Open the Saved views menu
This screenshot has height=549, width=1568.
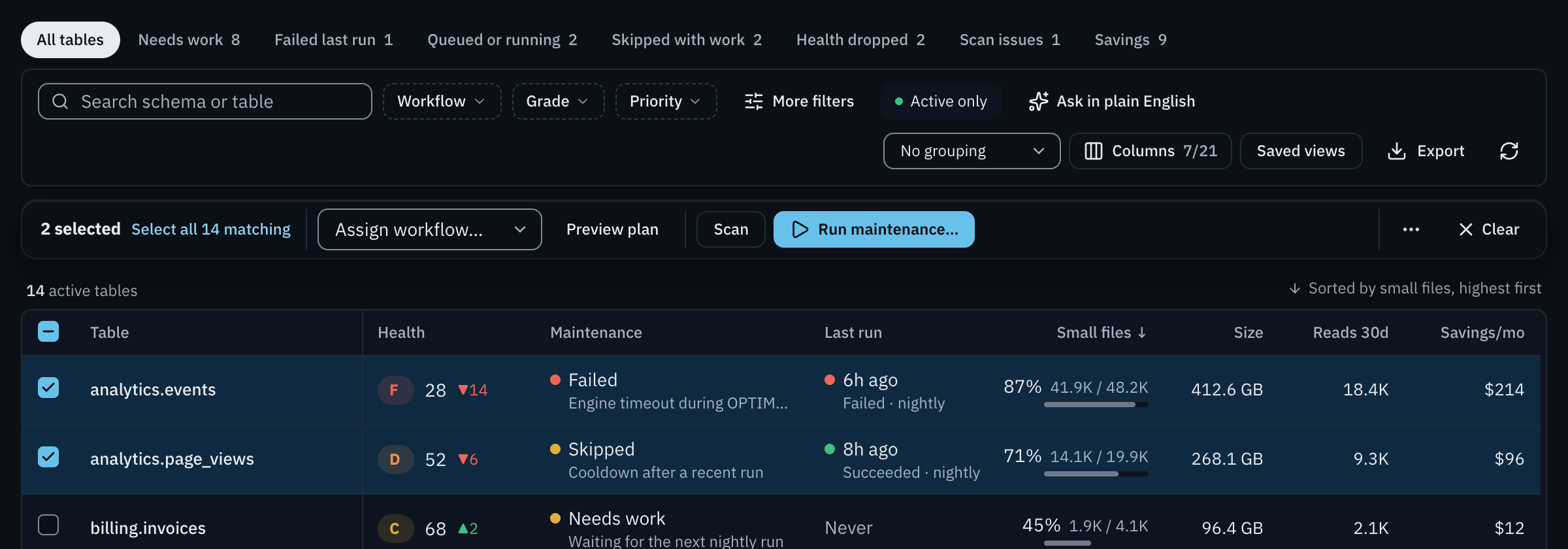pos(1301,151)
